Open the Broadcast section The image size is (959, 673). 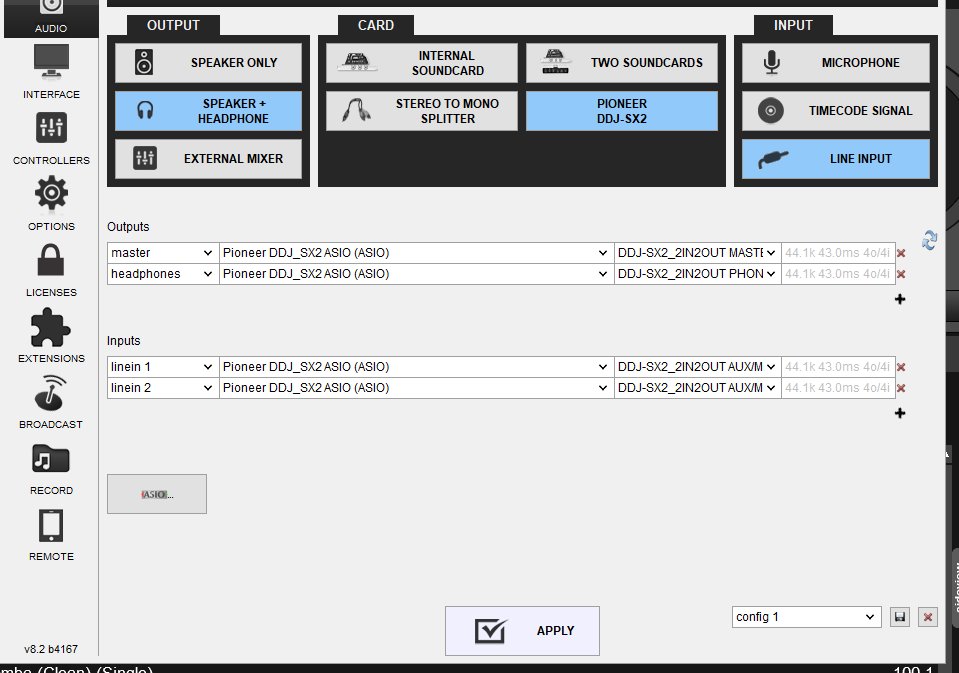(51, 402)
